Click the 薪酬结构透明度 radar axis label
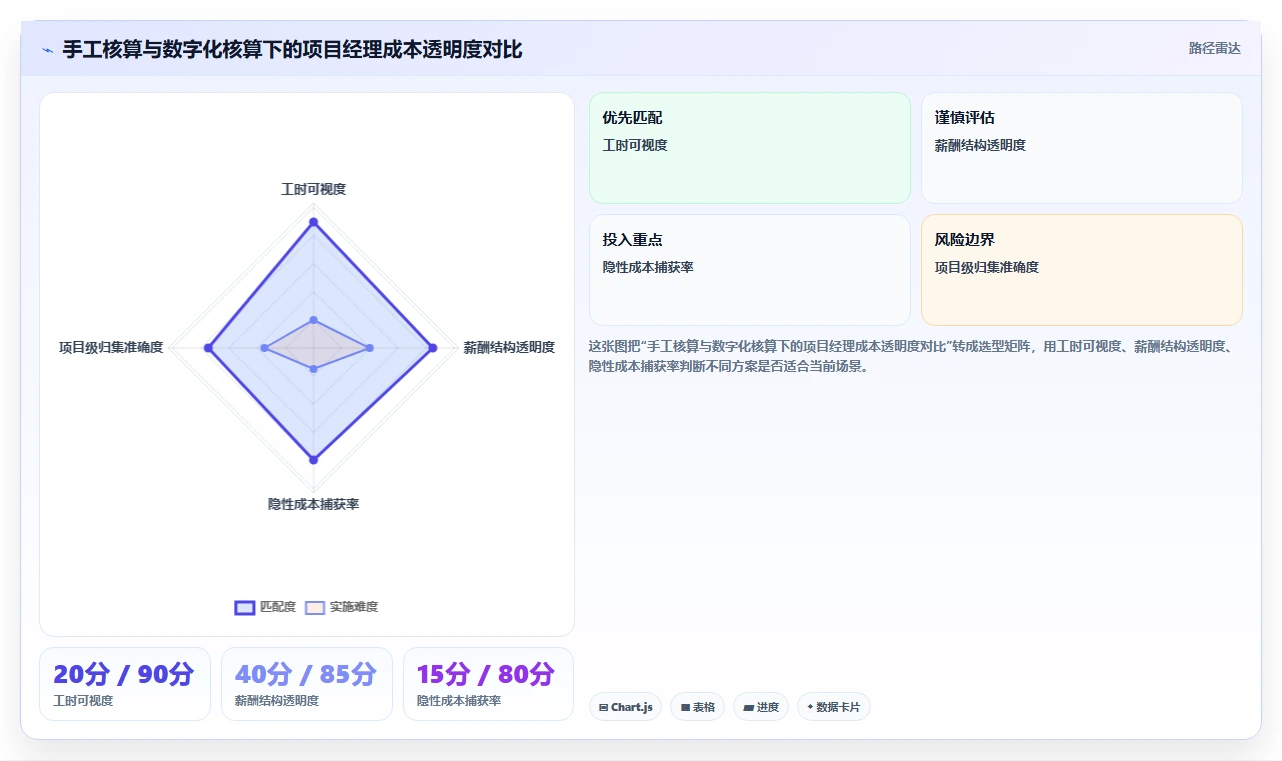1282x761 pixels. point(509,347)
